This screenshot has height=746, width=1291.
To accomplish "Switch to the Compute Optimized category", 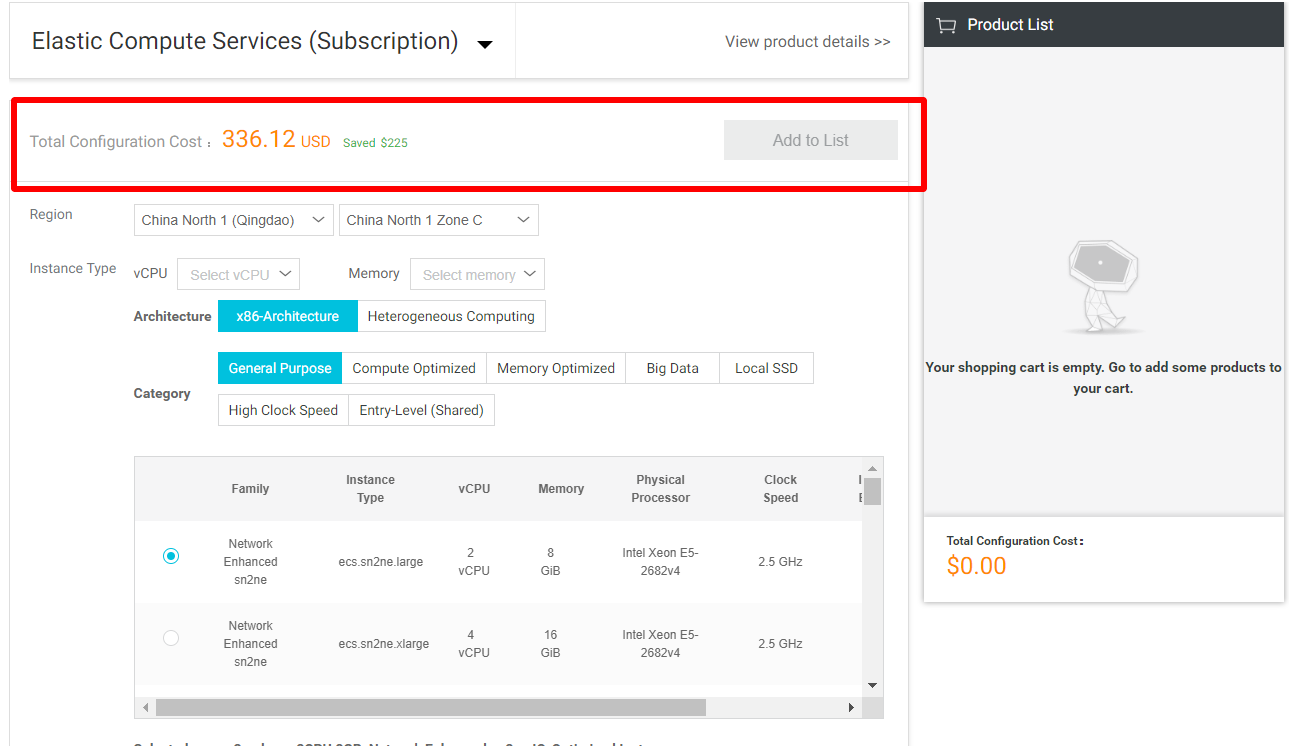I will click(413, 367).
